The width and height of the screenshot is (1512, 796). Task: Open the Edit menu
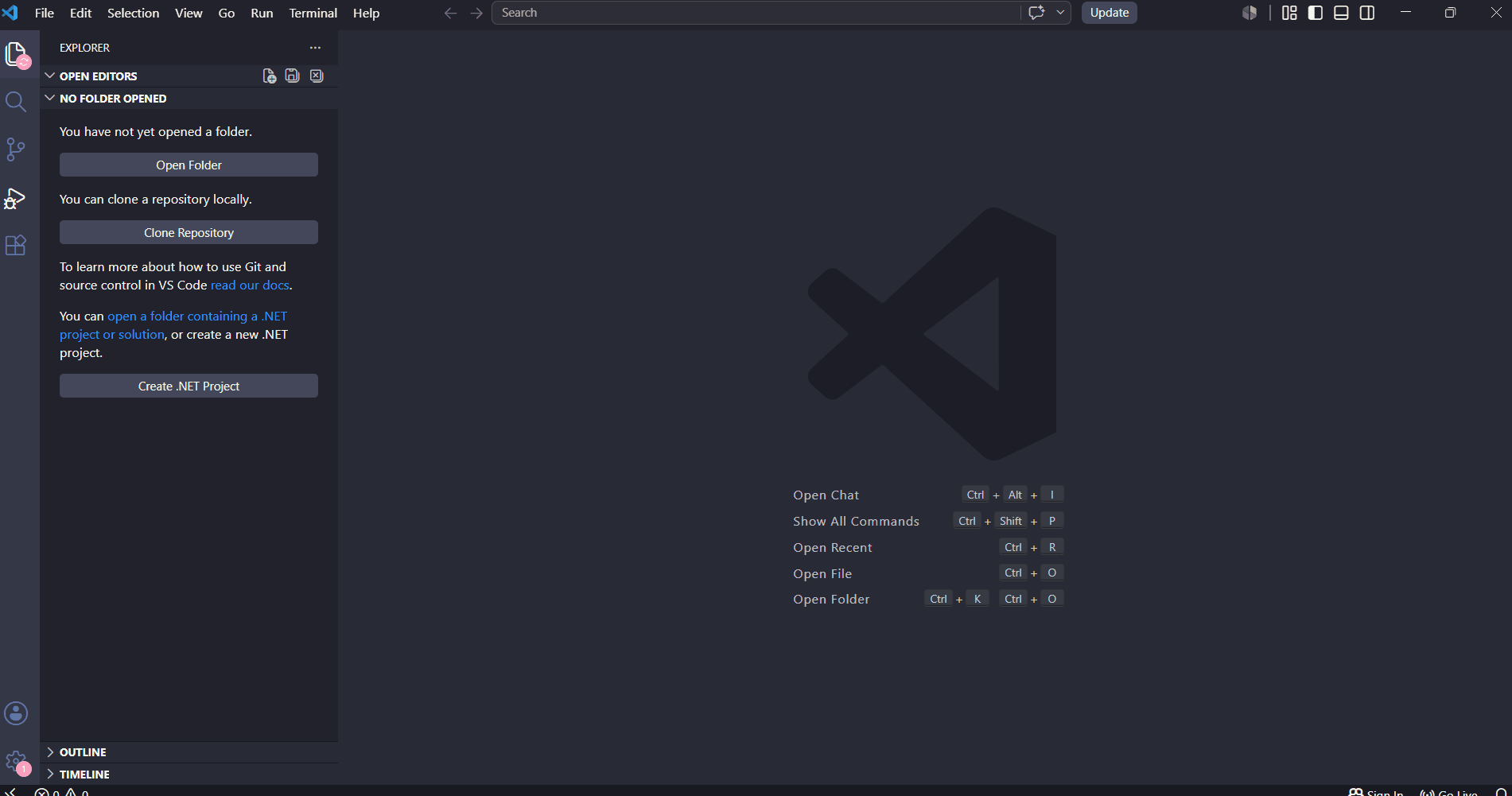pyautogui.click(x=80, y=13)
